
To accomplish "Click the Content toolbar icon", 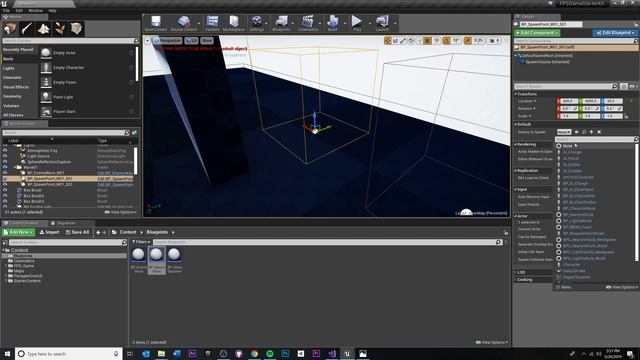I will pos(212,23).
